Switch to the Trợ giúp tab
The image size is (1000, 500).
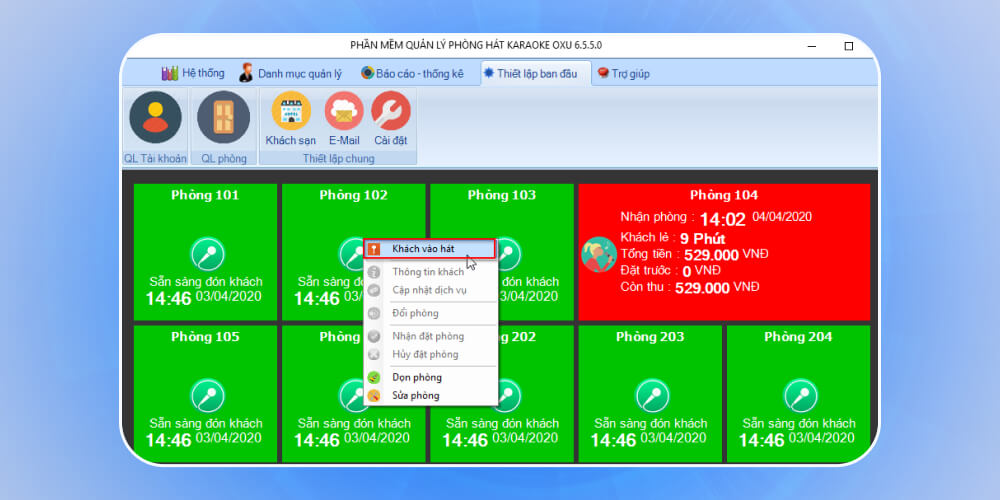[623, 73]
